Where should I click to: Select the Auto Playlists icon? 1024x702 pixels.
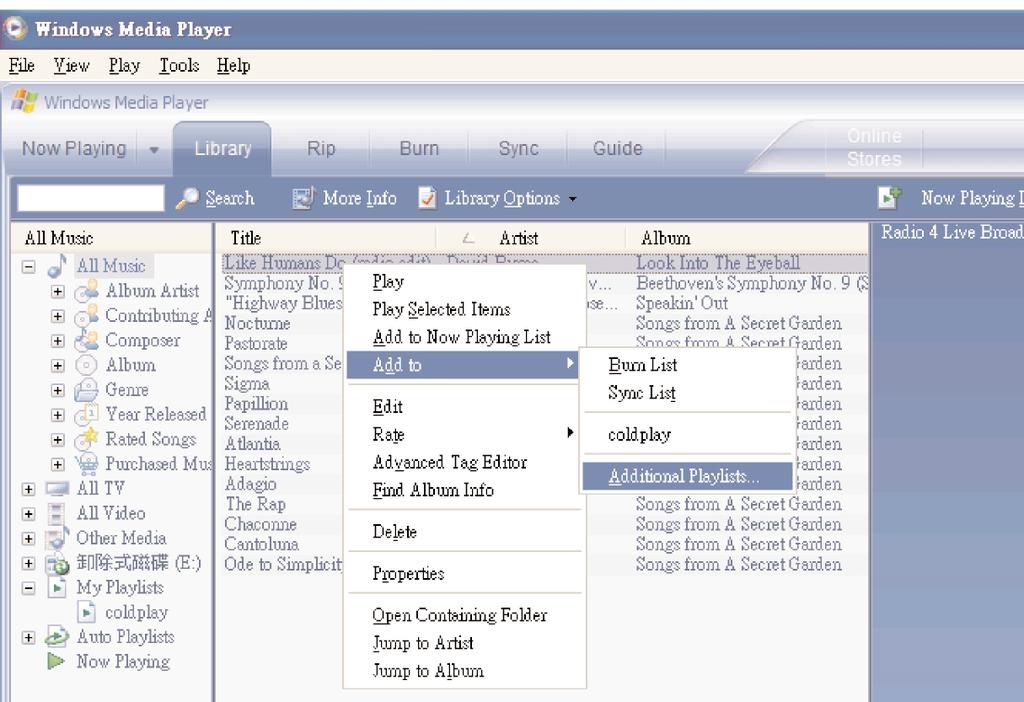click(x=57, y=637)
